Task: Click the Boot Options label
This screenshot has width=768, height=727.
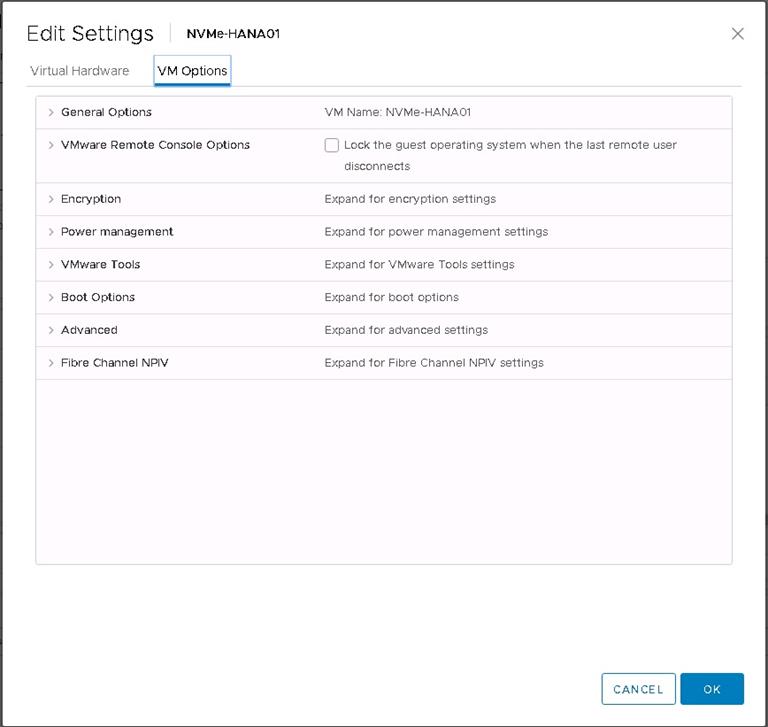Action: tap(98, 297)
